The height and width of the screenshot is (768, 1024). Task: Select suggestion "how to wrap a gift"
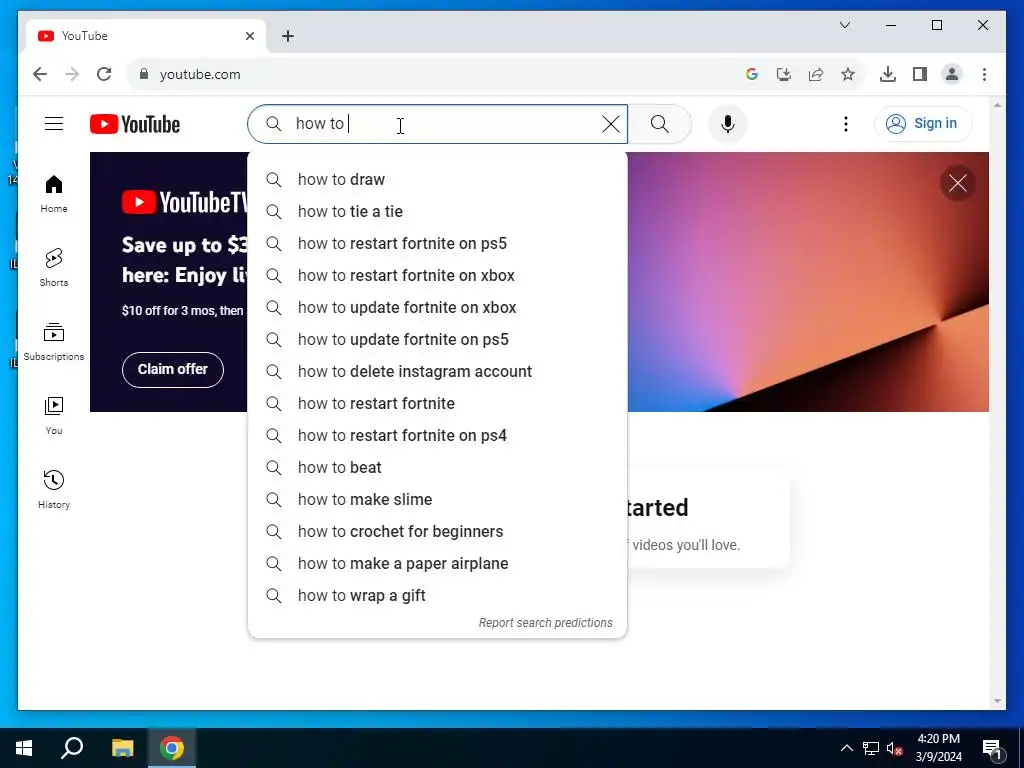pyautogui.click(x=438, y=596)
